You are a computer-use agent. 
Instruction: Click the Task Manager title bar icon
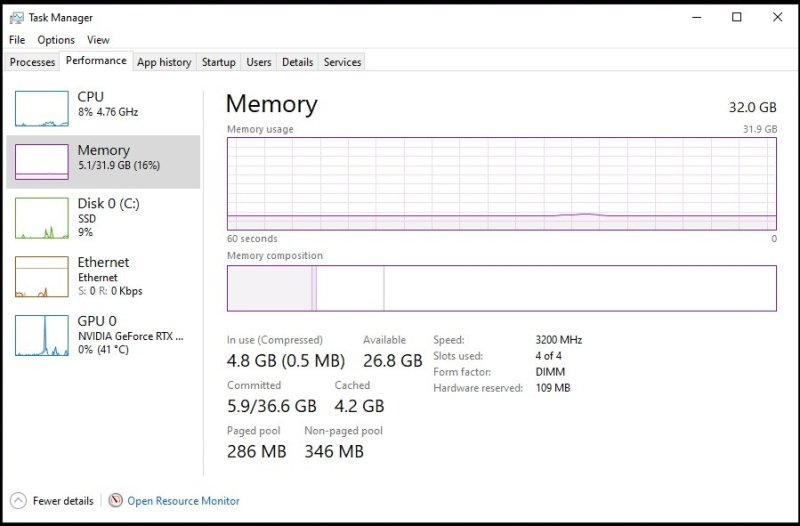click(x=17, y=17)
